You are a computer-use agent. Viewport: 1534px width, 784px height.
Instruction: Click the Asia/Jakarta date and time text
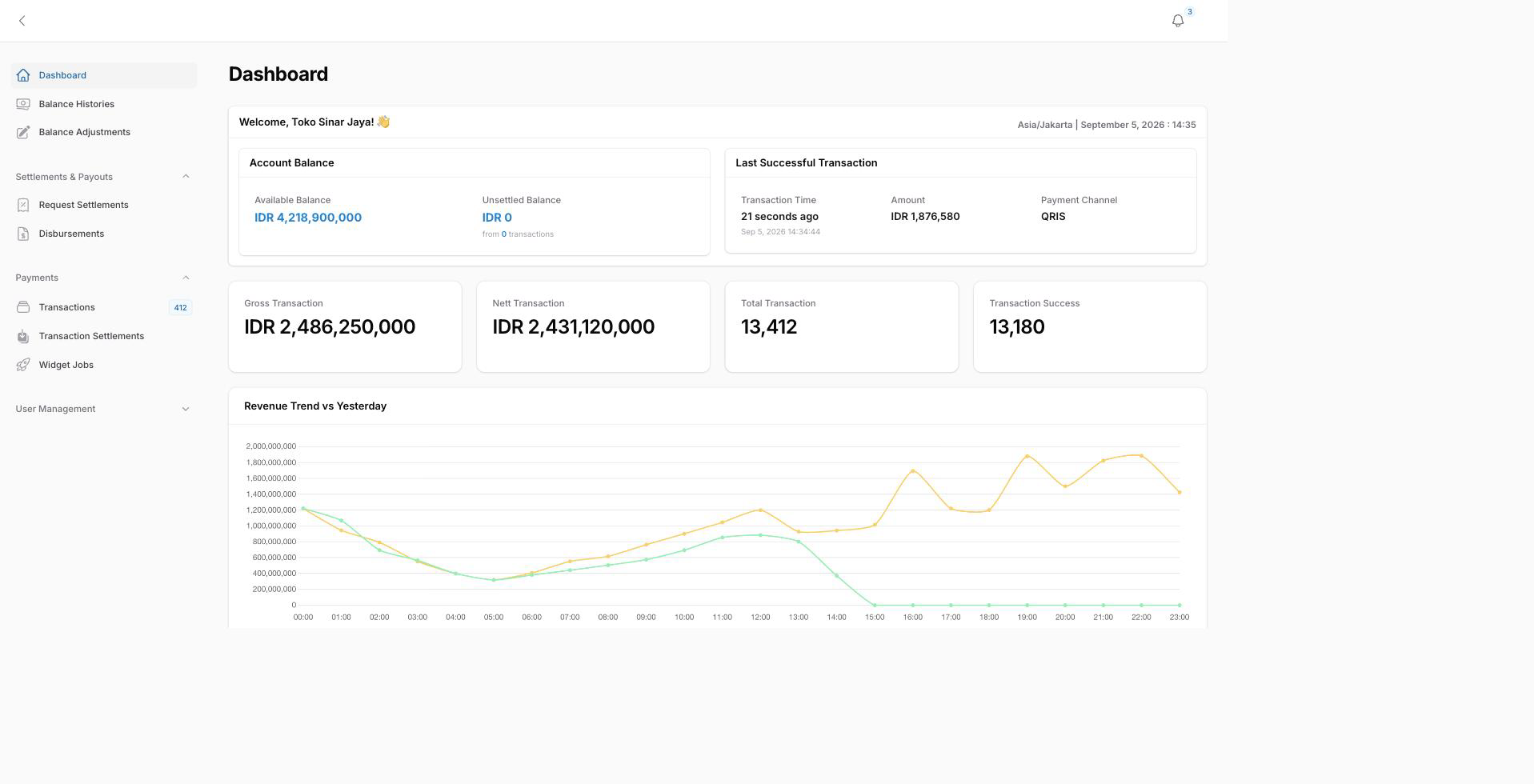pos(1107,125)
